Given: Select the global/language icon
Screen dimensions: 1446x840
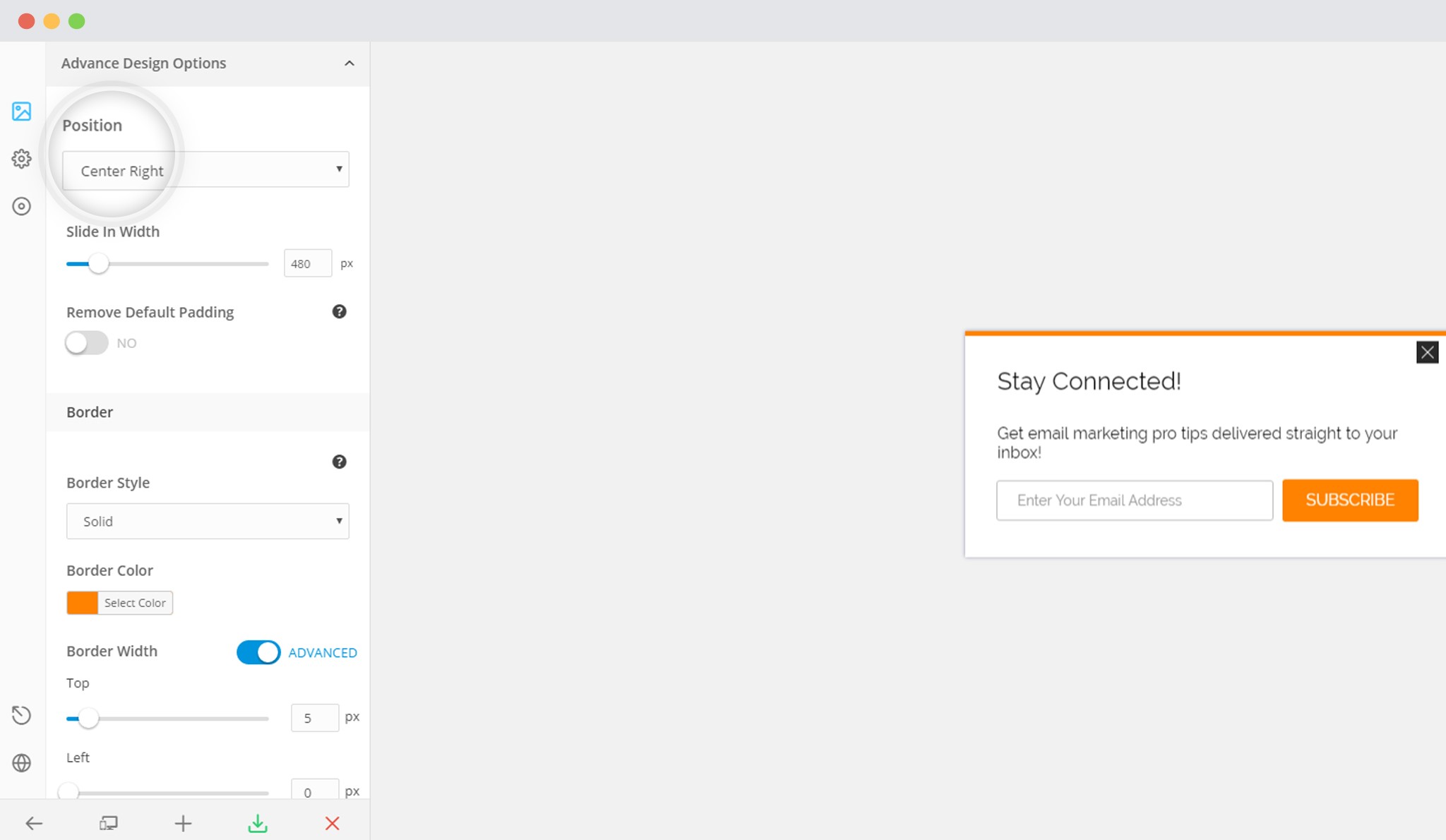Looking at the screenshot, I should pos(21,763).
